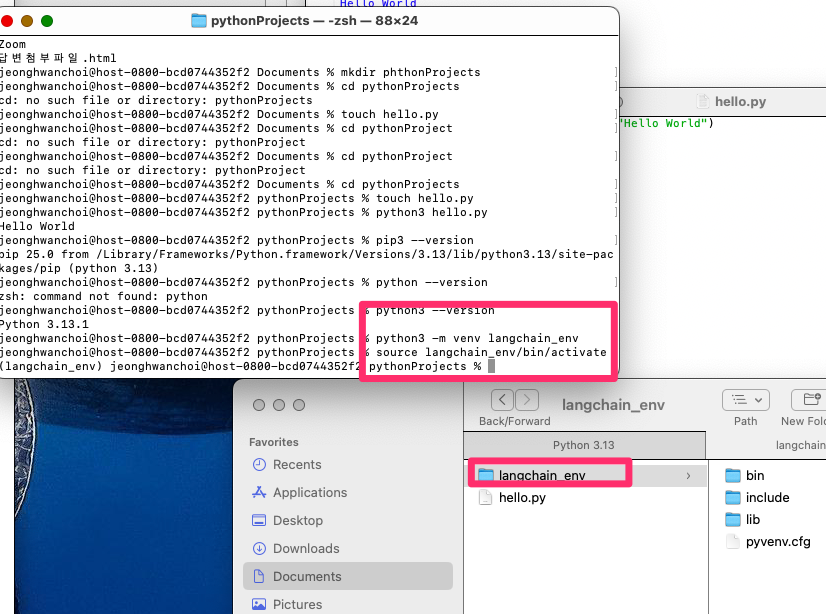
Task: Click the Back arrow in Finder toolbar
Action: (x=503, y=400)
